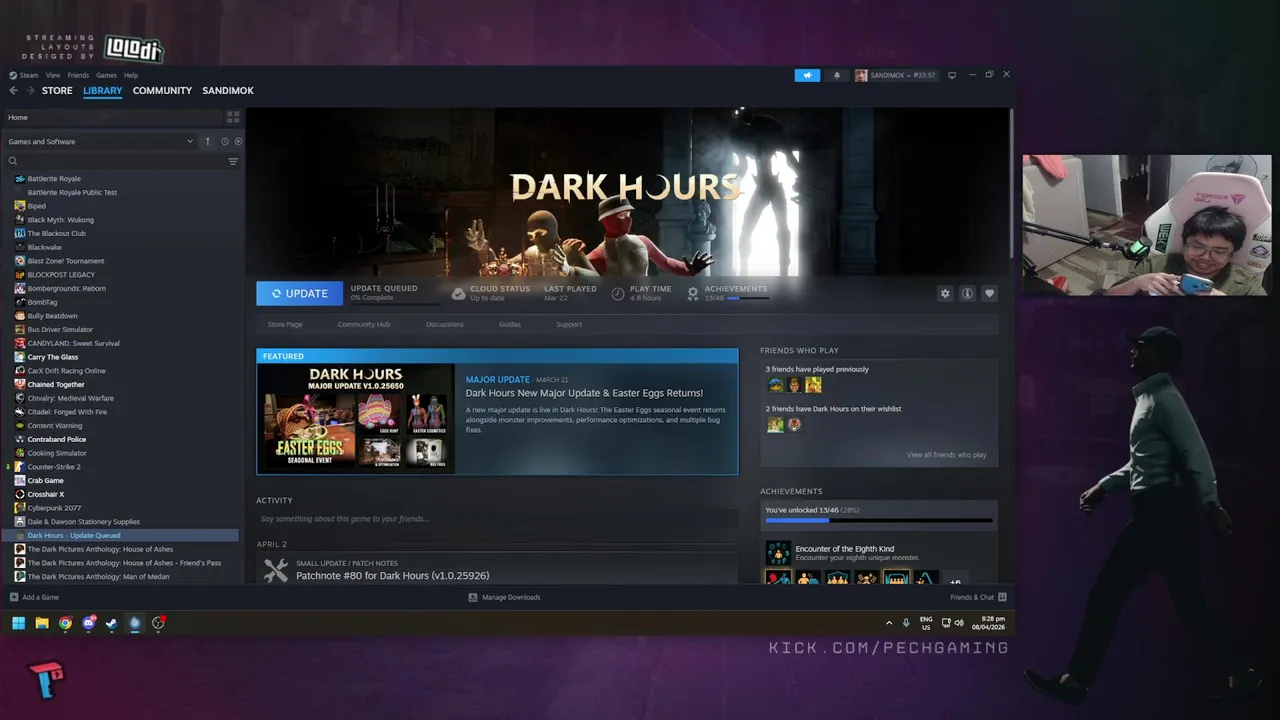
Task: Open Community Hub link
Action: coord(364,324)
